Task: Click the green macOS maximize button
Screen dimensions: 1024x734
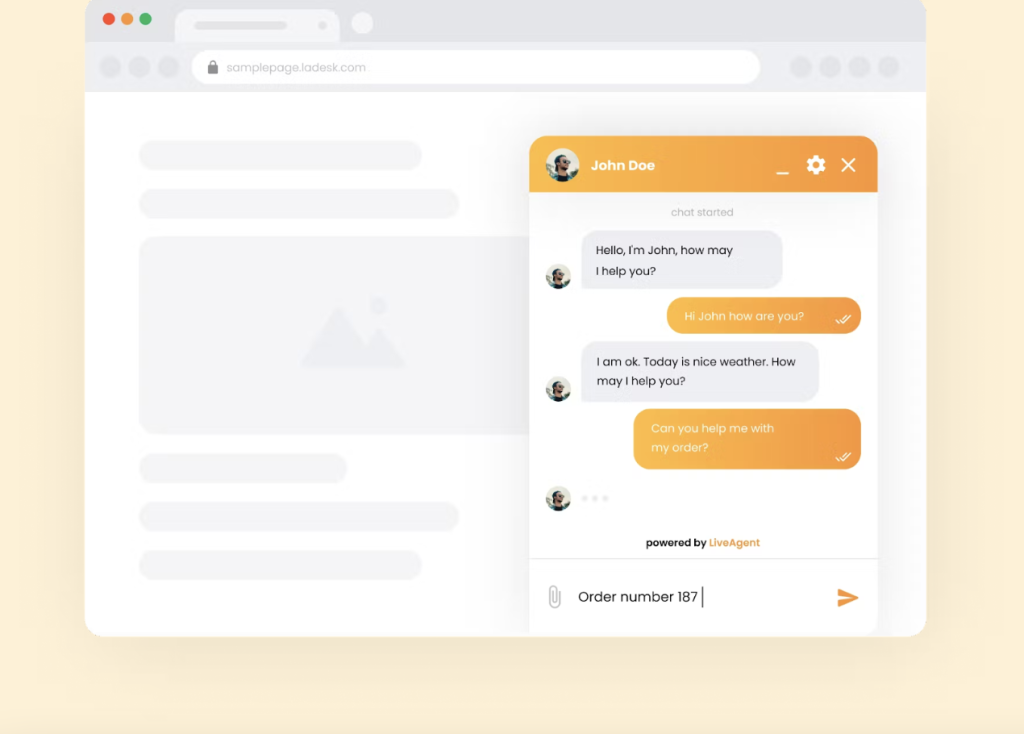Action: click(x=145, y=19)
